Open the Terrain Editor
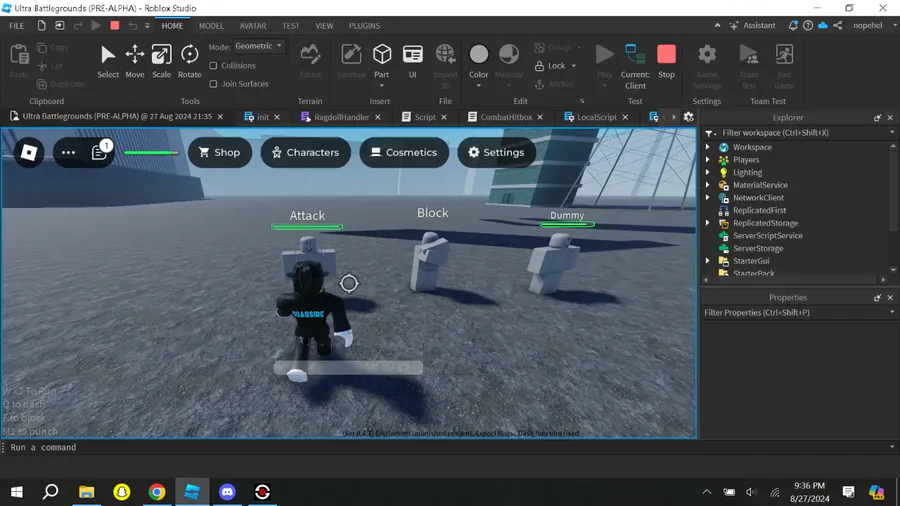This screenshot has width=900, height=506. point(311,61)
